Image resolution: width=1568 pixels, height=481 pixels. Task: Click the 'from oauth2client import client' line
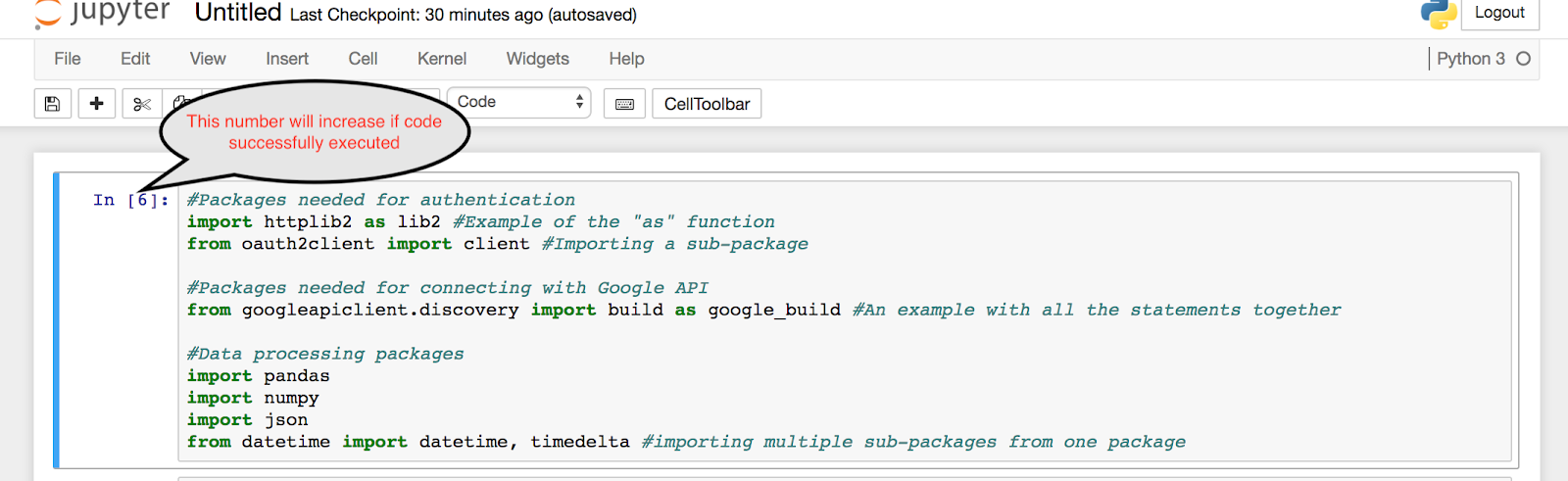coord(359,244)
